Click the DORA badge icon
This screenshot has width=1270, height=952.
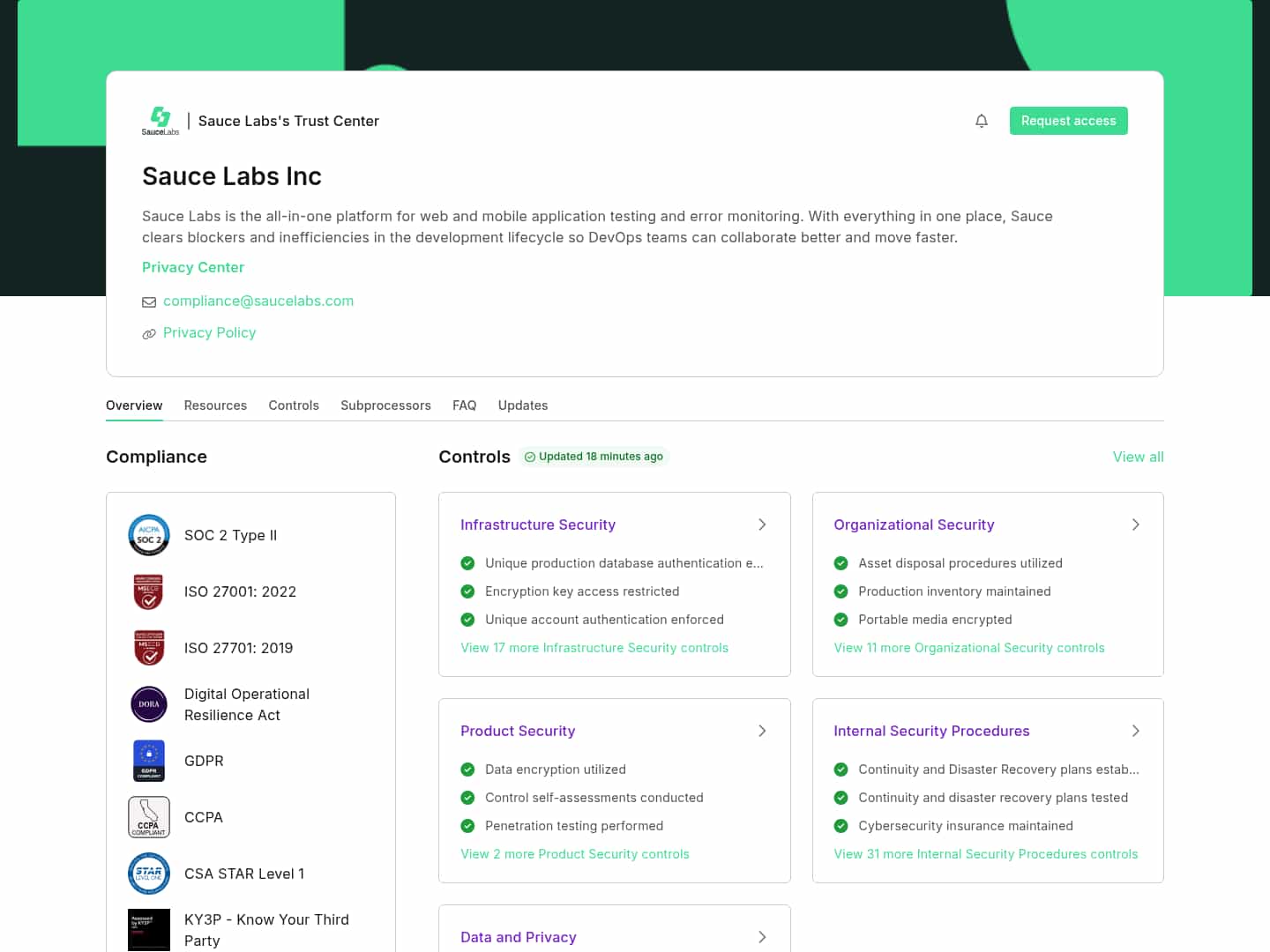pyautogui.click(x=149, y=704)
